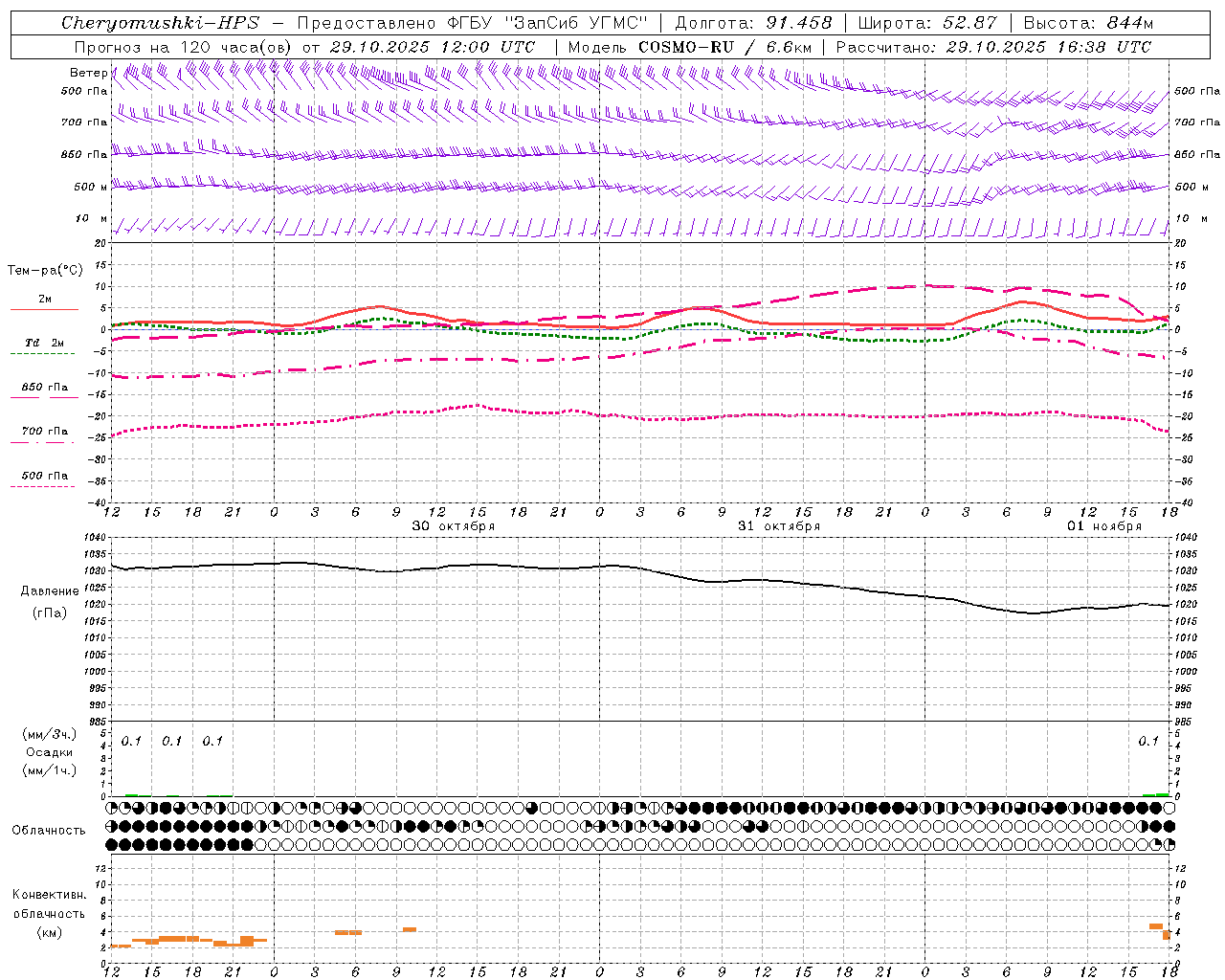1225x980 pixels.
Task: Click the 30 октября date label
Action: click(454, 526)
